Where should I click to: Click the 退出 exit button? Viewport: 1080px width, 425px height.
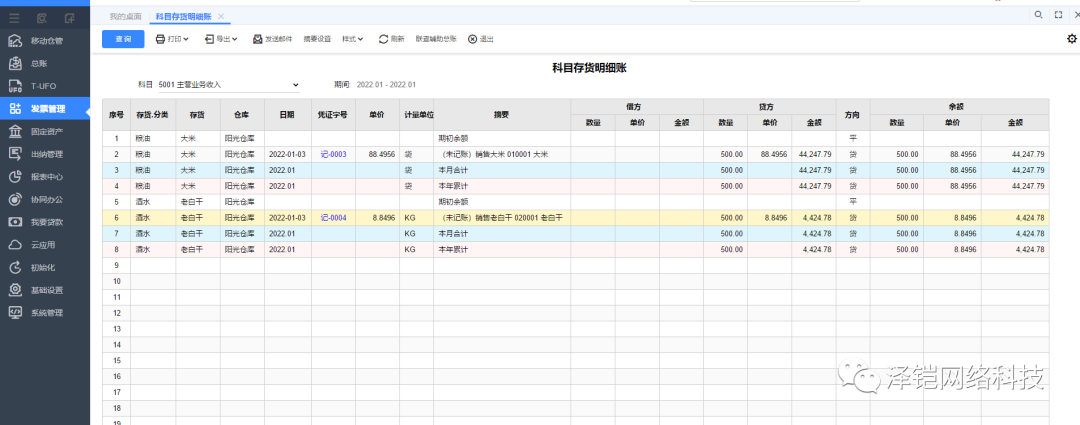coord(481,39)
